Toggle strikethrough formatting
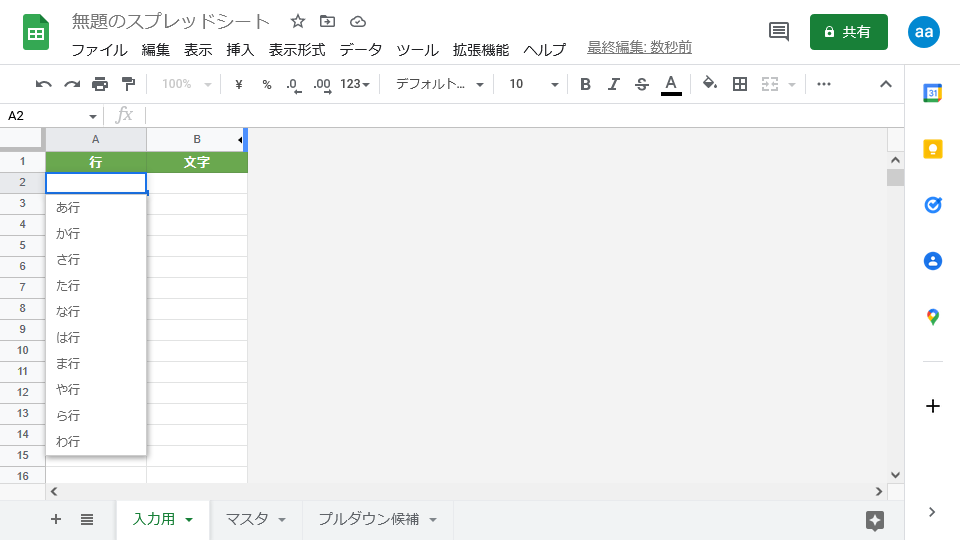 click(x=642, y=84)
